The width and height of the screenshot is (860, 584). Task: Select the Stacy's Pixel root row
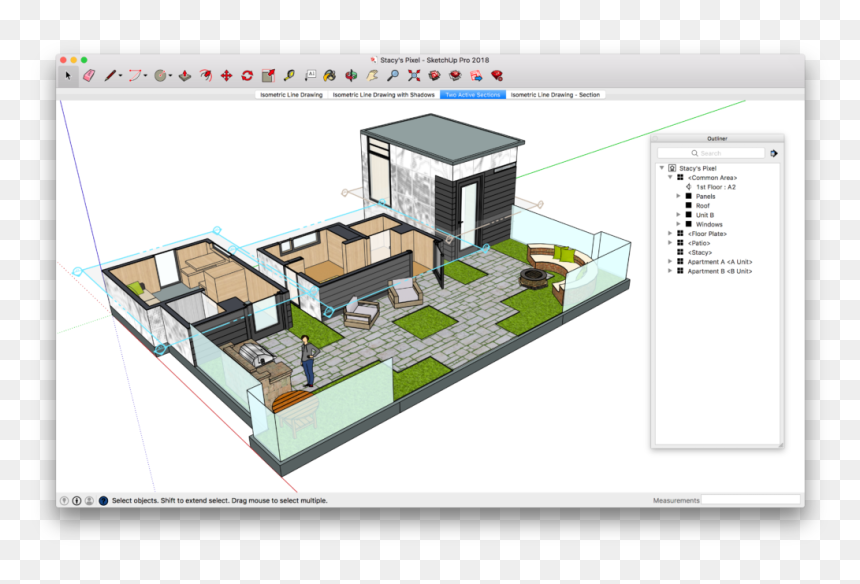pyautogui.click(x=718, y=168)
